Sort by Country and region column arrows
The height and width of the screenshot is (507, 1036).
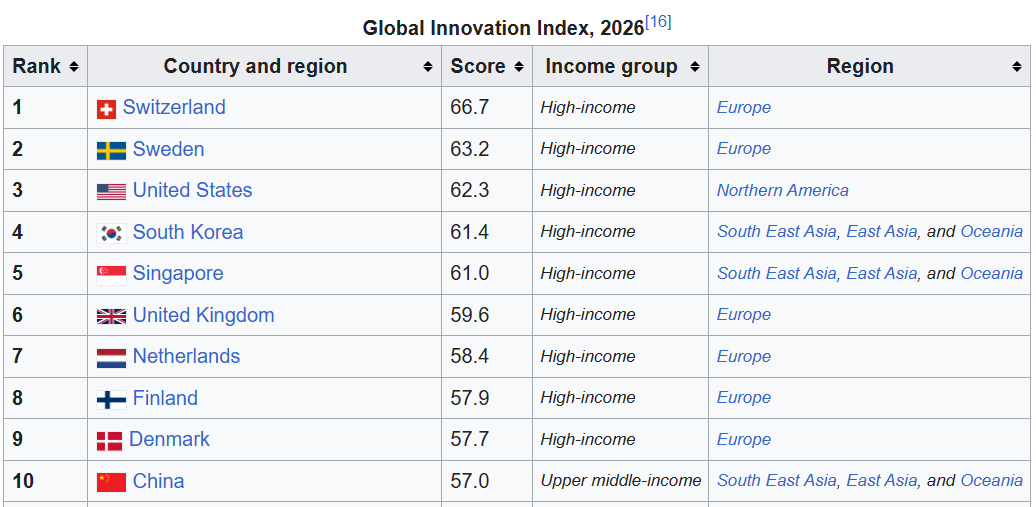(427, 67)
